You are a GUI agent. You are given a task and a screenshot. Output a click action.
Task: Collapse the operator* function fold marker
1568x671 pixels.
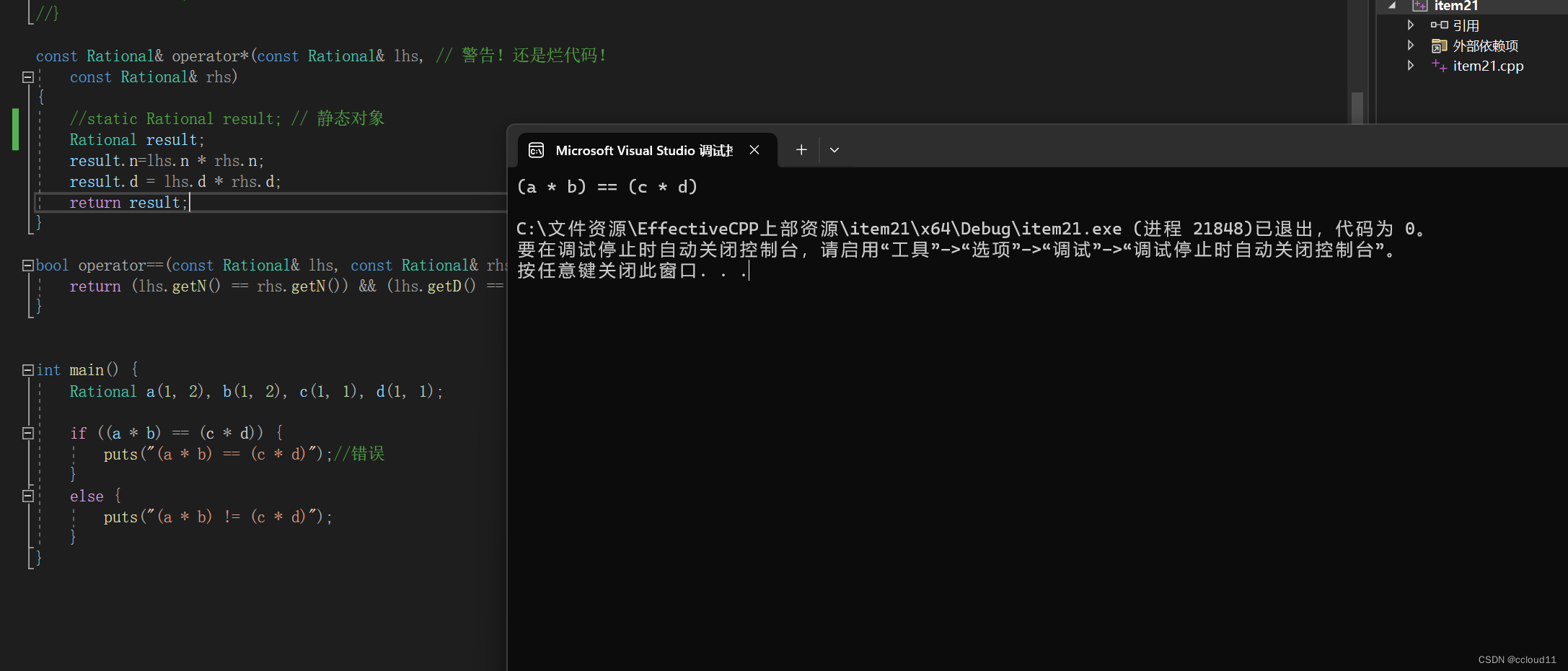(28, 77)
